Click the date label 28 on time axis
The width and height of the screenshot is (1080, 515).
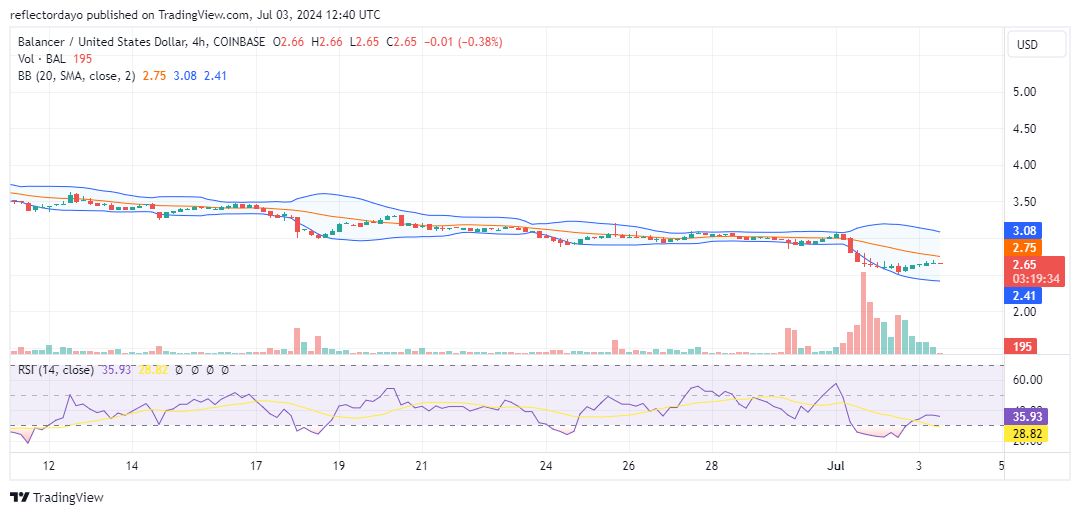coord(712,466)
